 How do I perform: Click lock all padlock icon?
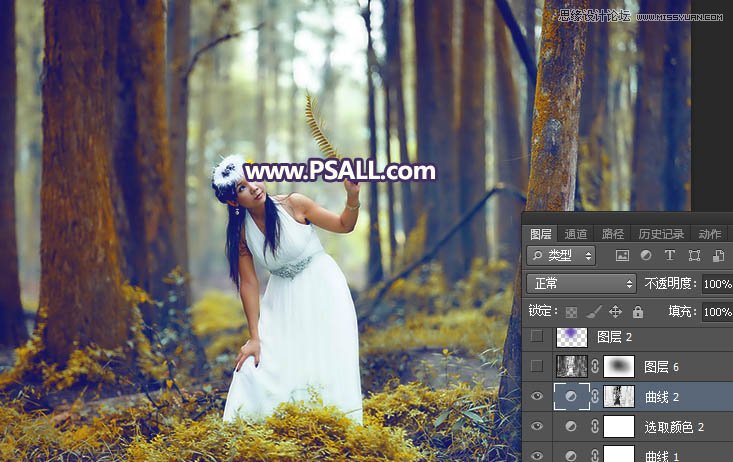[x=638, y=312]
